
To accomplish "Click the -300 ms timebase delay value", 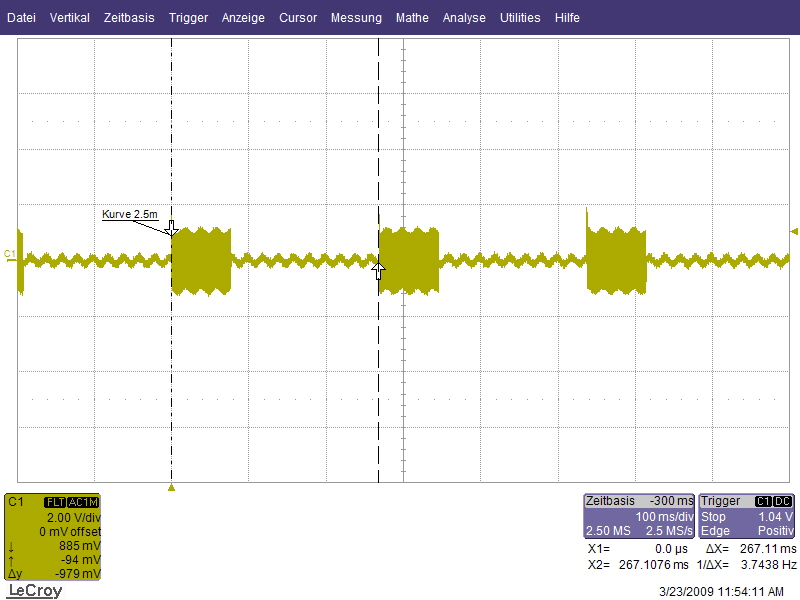I will click(x=671, y=501).
